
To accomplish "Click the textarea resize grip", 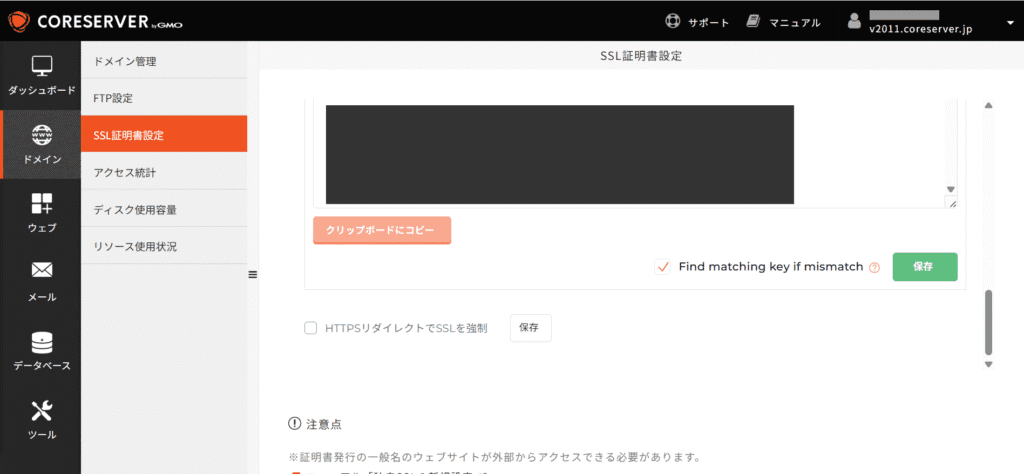I will (952, 203).
